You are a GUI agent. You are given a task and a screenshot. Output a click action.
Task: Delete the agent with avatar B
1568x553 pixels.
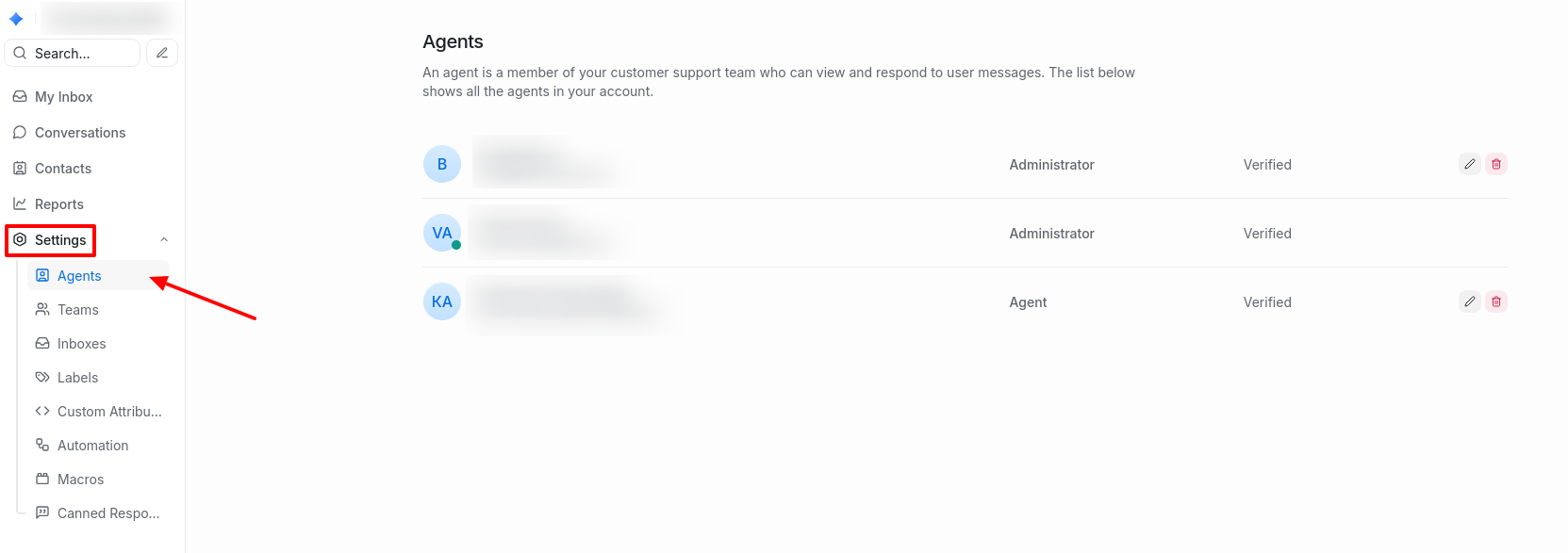pyautogui.click(x=1495, y=164)
